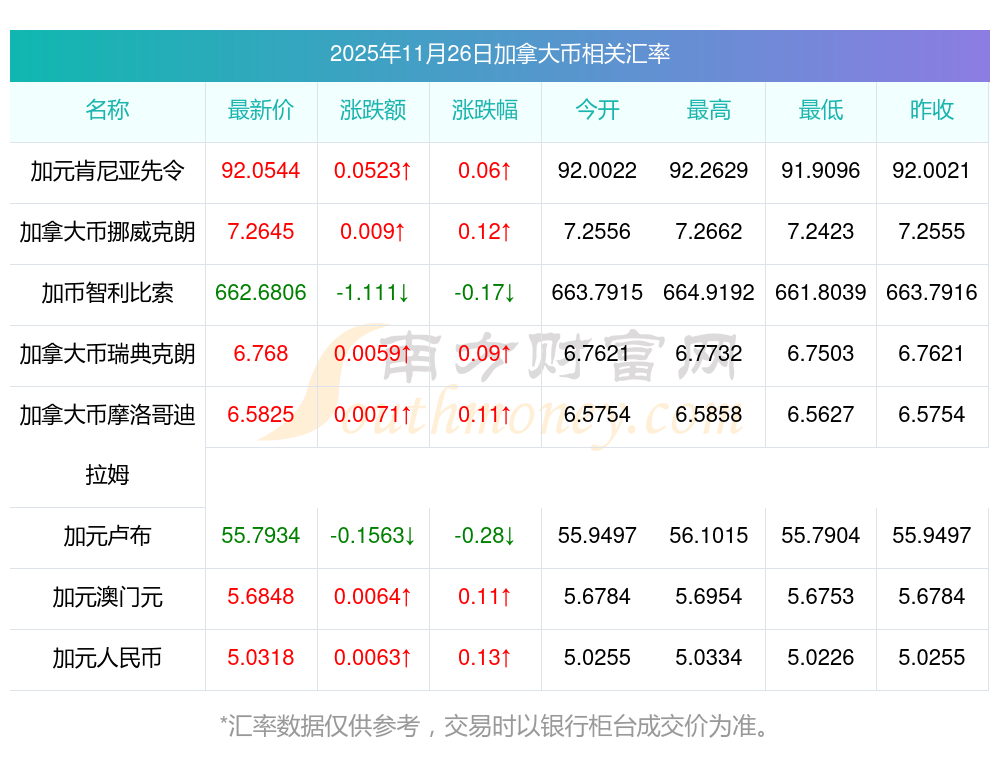Click the 最高 column header

coord(709,111)
